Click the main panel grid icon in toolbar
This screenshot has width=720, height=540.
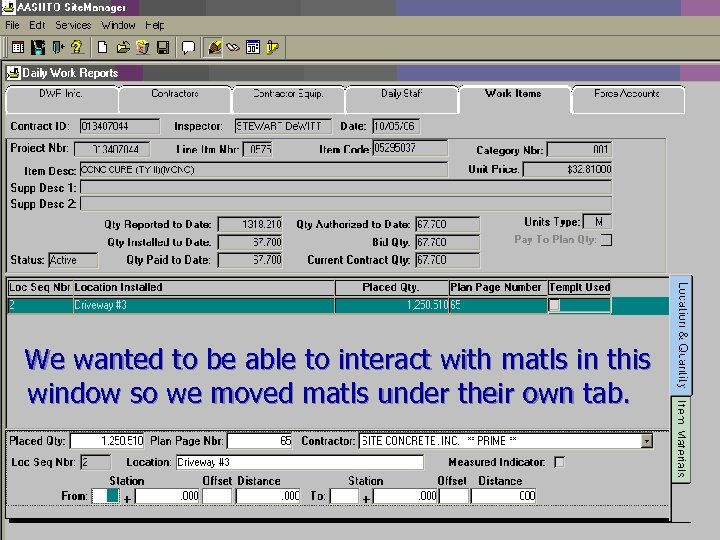(x=17, y=47)
